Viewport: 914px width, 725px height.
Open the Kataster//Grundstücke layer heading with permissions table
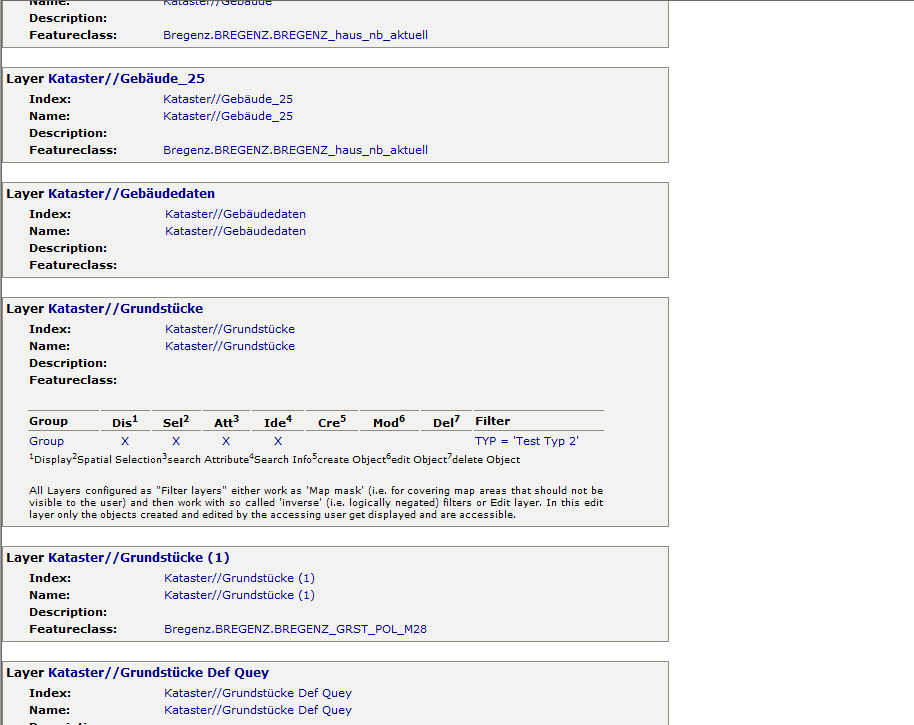pos(125,309)
